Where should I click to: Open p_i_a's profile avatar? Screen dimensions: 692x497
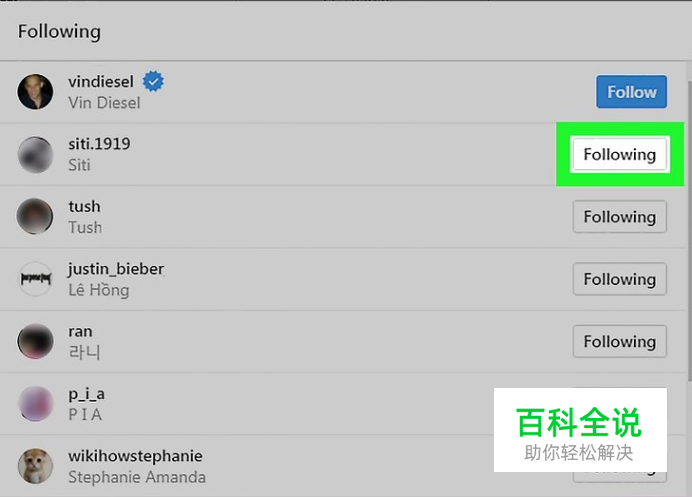(35, 403)
